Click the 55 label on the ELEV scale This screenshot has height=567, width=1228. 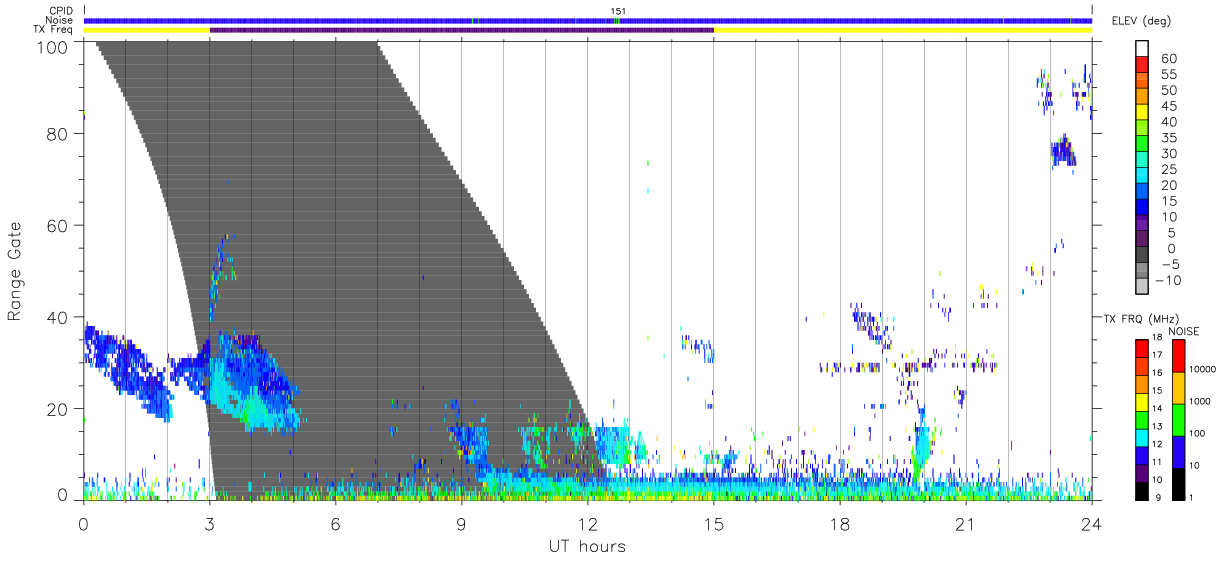pos(1169,75)
